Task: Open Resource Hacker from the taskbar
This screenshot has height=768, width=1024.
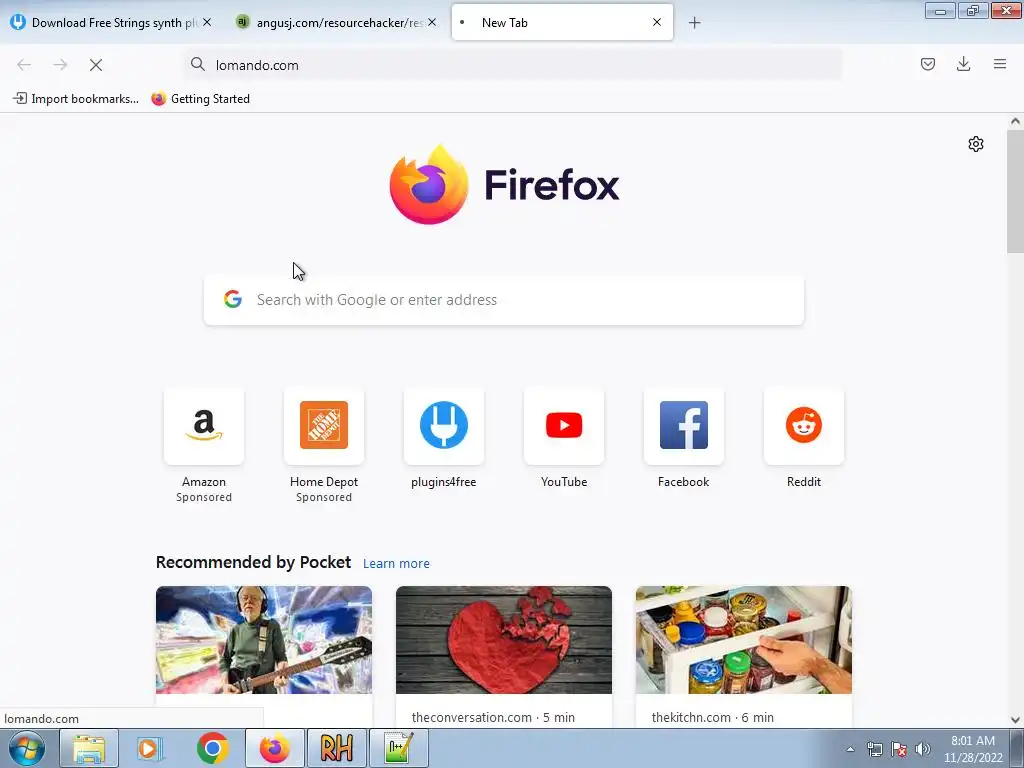Action: pos(337,748)
